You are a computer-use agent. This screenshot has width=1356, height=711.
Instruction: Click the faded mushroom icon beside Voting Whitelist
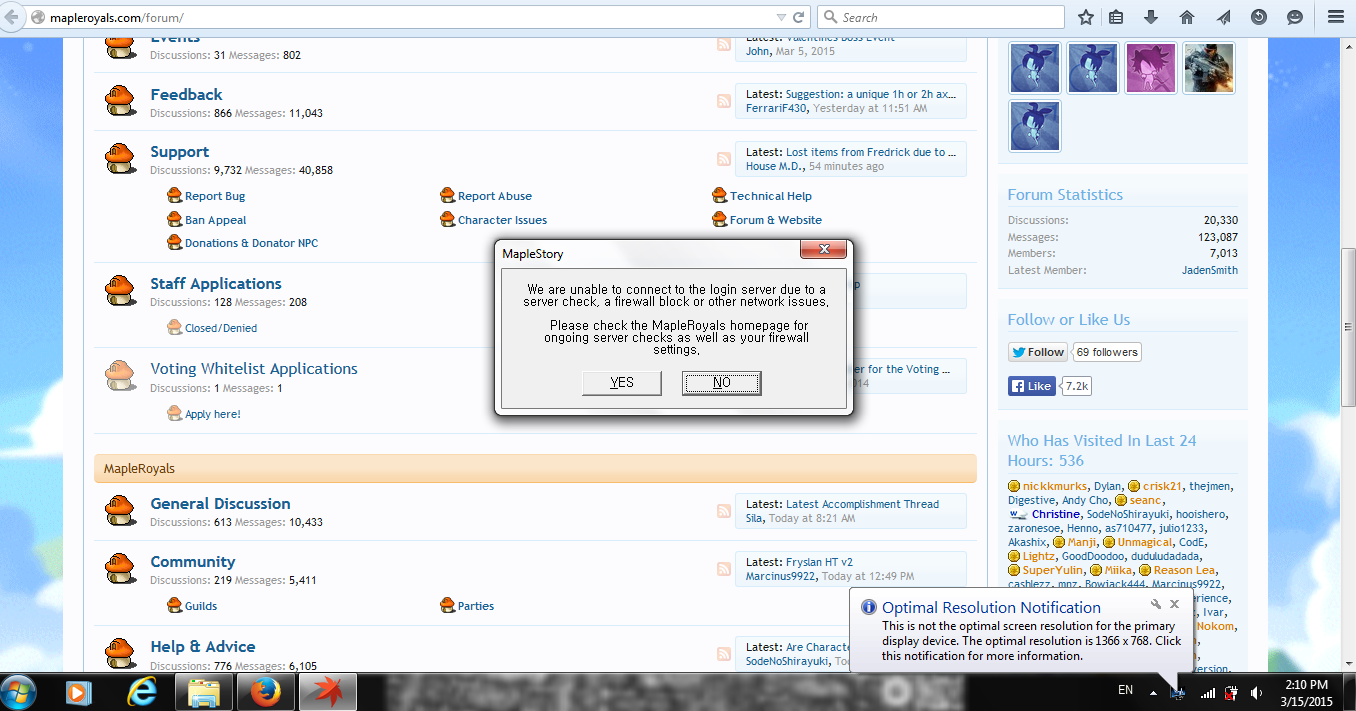(120, 375)
